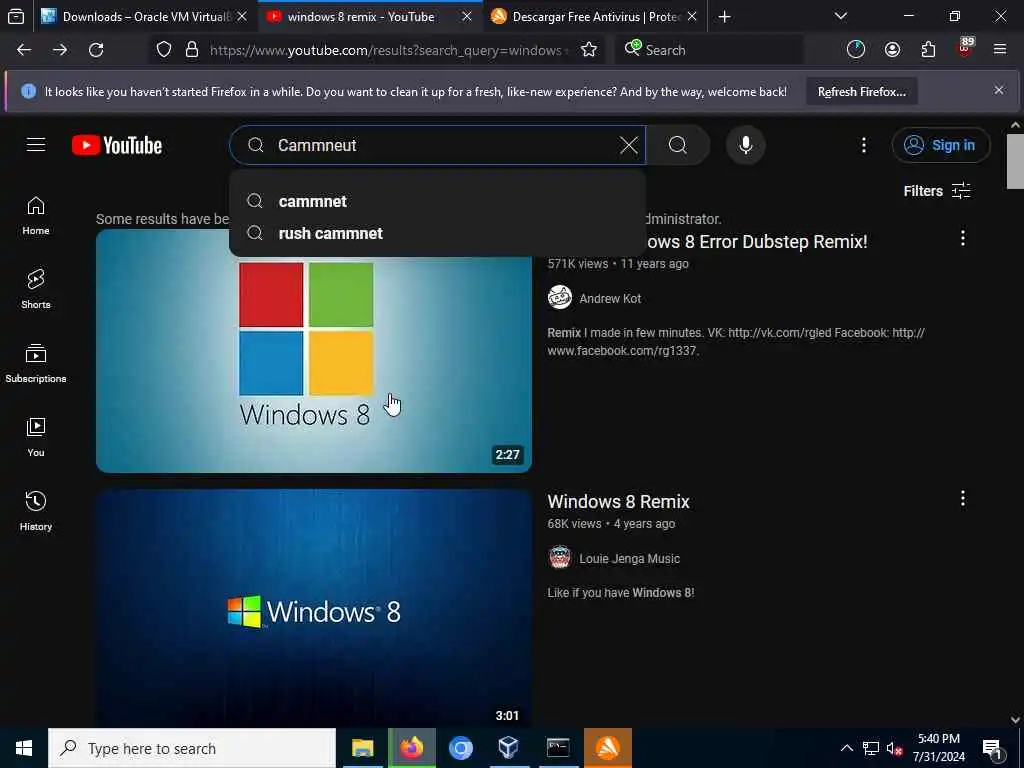The height and width of the screenshot is (768, 1024).
Task: Open the Windows 8 Remix video's three-dot menu
Action: [963, 499]
